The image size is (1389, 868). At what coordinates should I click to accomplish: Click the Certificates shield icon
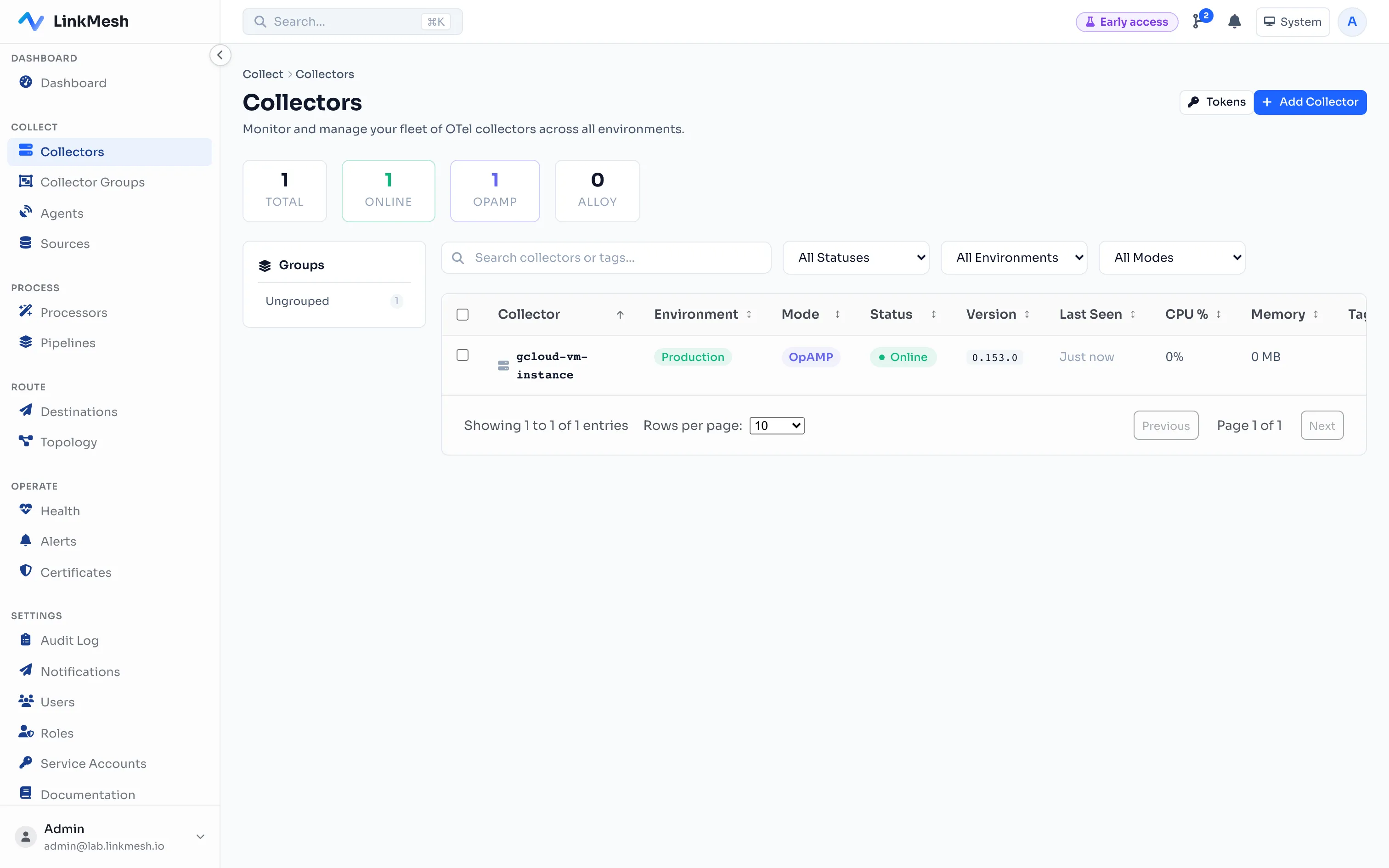(x=26, y=570)
